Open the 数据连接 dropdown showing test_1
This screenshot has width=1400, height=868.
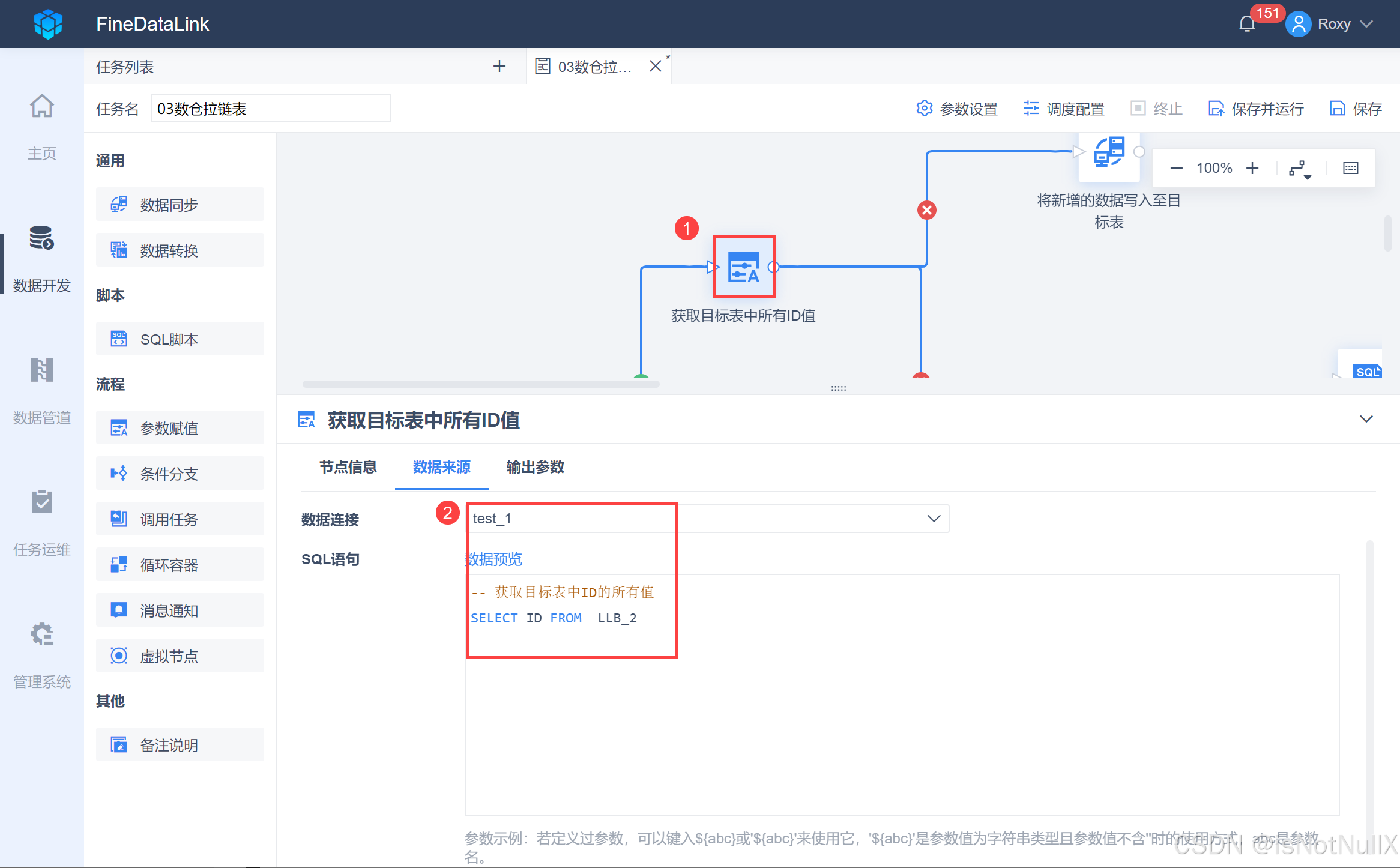pyautogui.click(x=707, y=519)
